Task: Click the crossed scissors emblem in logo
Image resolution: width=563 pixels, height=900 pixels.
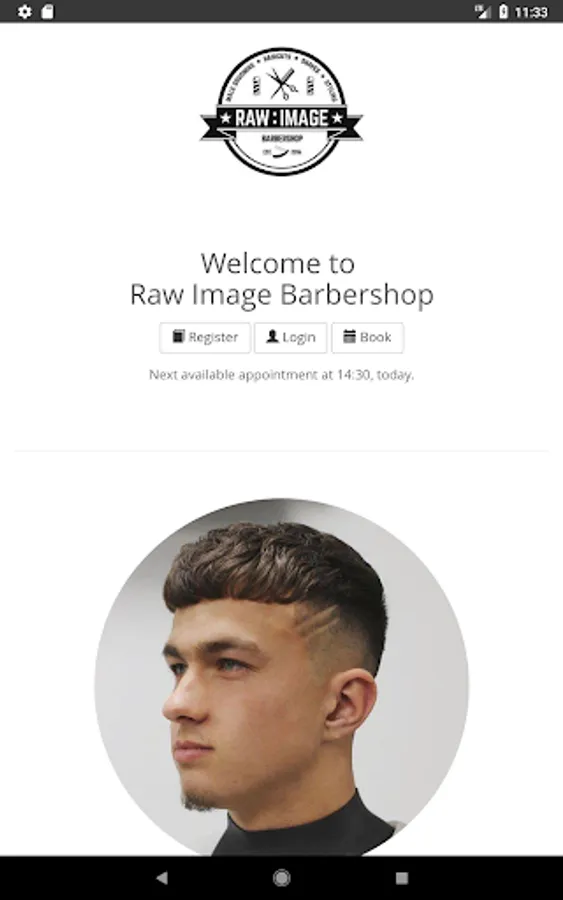Action: pos(282,84)
